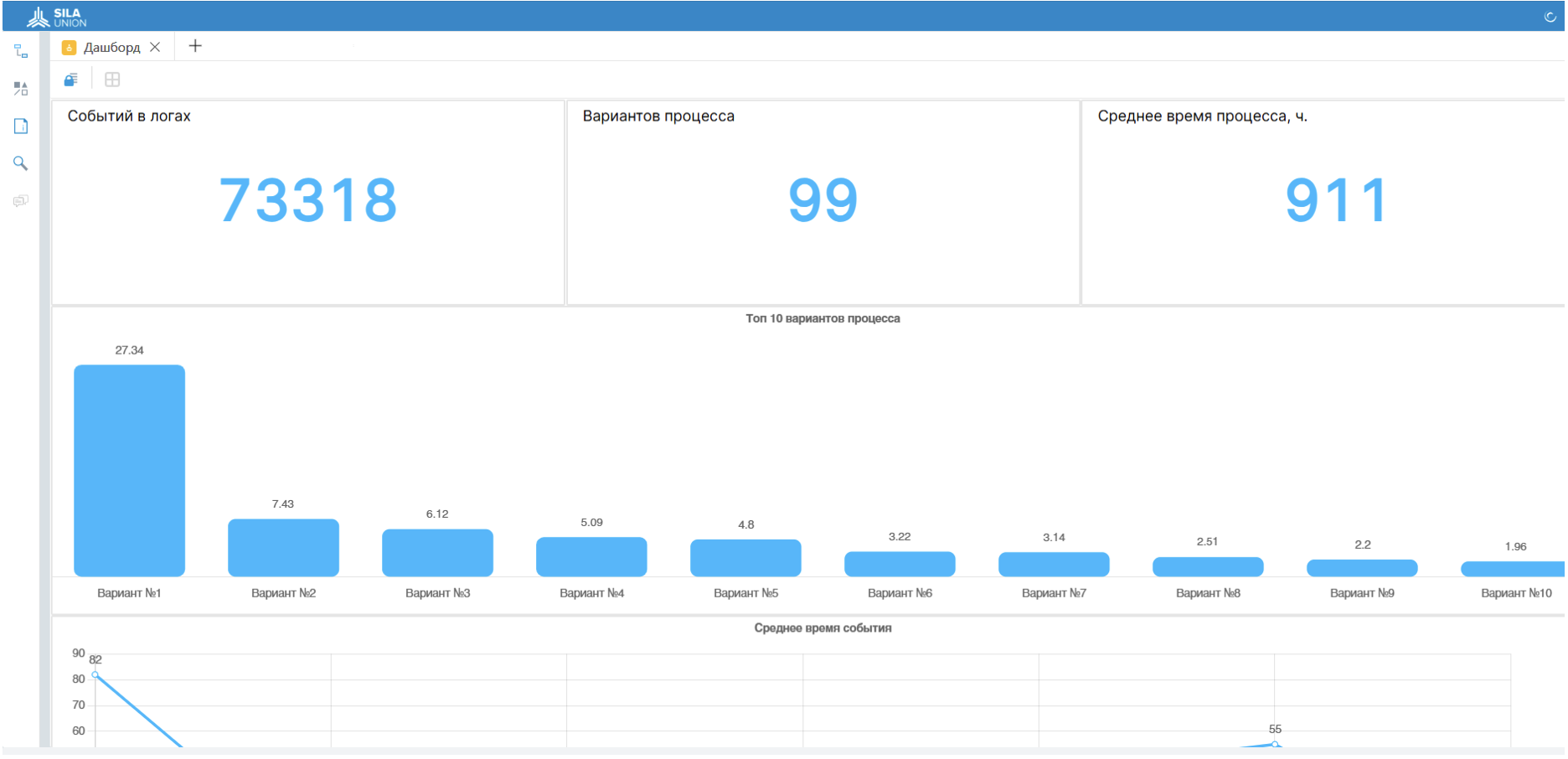Click the SILA UNION logo

(x=59, y=14)
